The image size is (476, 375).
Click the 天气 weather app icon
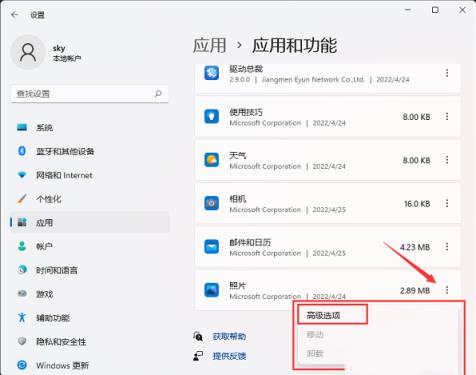point(212,160)
